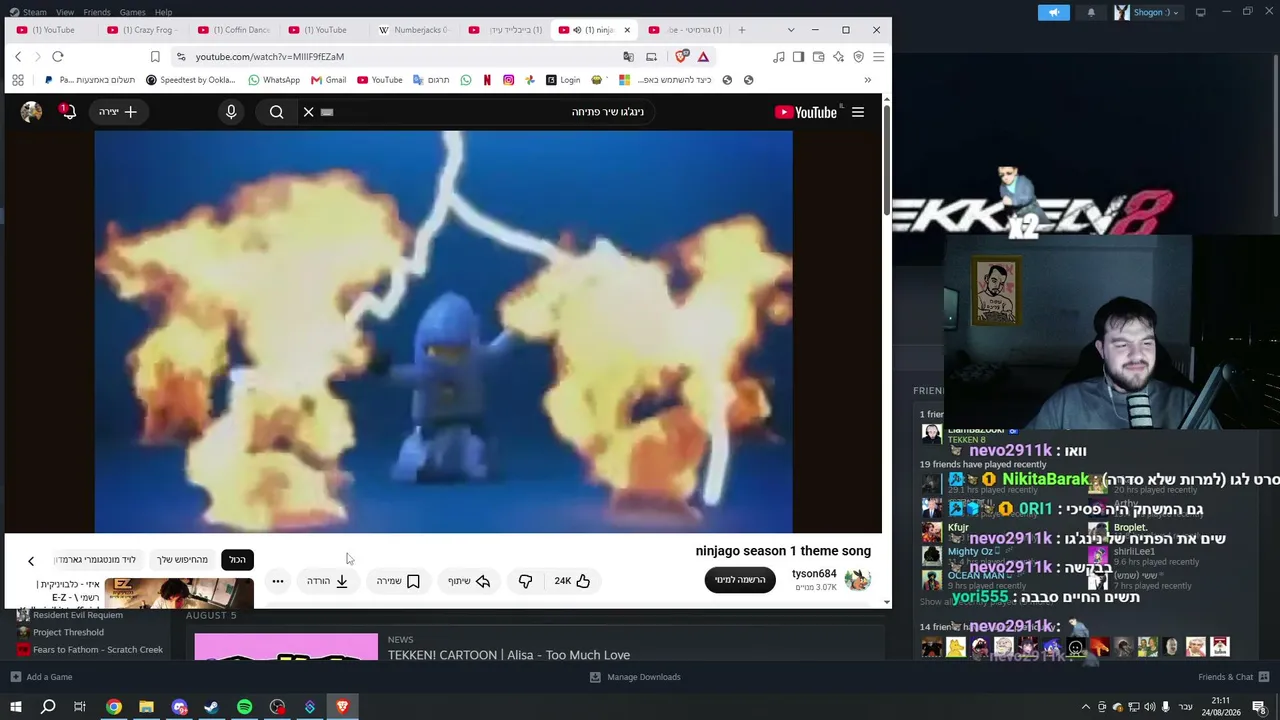Reload the YouTube page
The width and height of the screenshot is (1280, 720).
pos(58,57)
